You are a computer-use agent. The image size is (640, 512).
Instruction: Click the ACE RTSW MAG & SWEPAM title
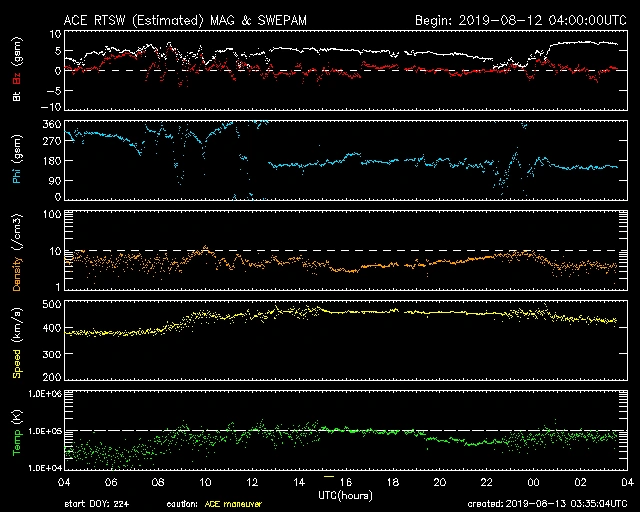[192, 19]
